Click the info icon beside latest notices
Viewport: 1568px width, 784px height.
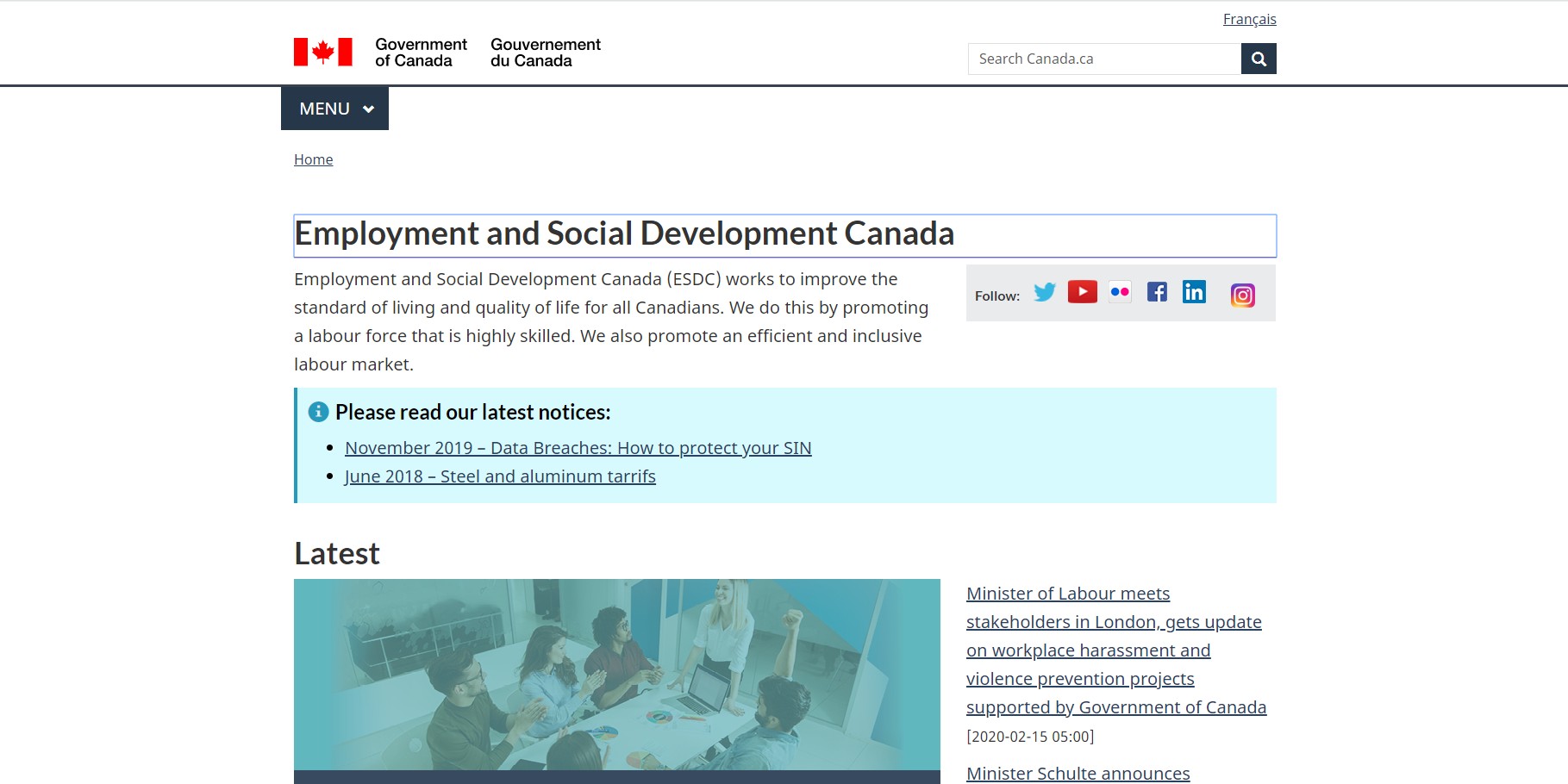pyautogui.click(x=318, y=412)
